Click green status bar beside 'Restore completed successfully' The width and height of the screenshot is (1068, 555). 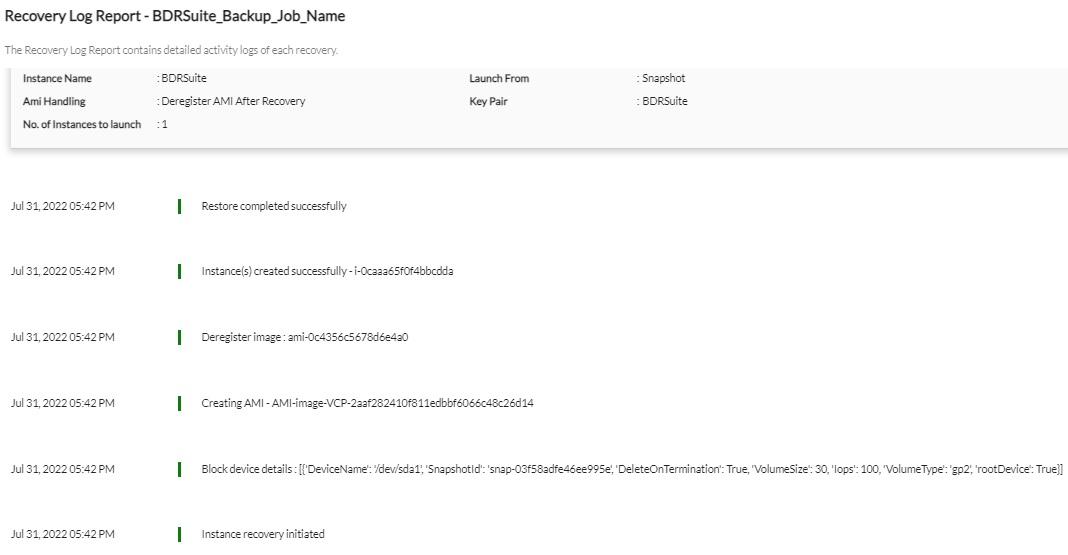click(179, 206)
